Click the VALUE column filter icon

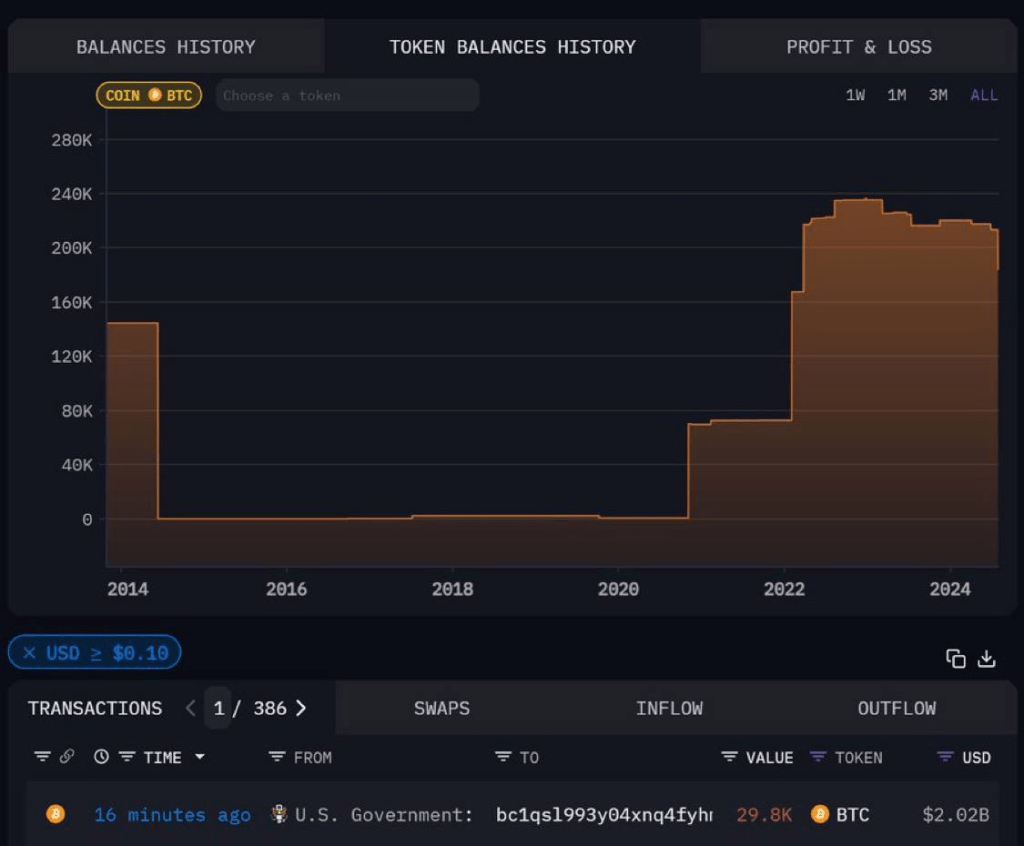(730, 757)
